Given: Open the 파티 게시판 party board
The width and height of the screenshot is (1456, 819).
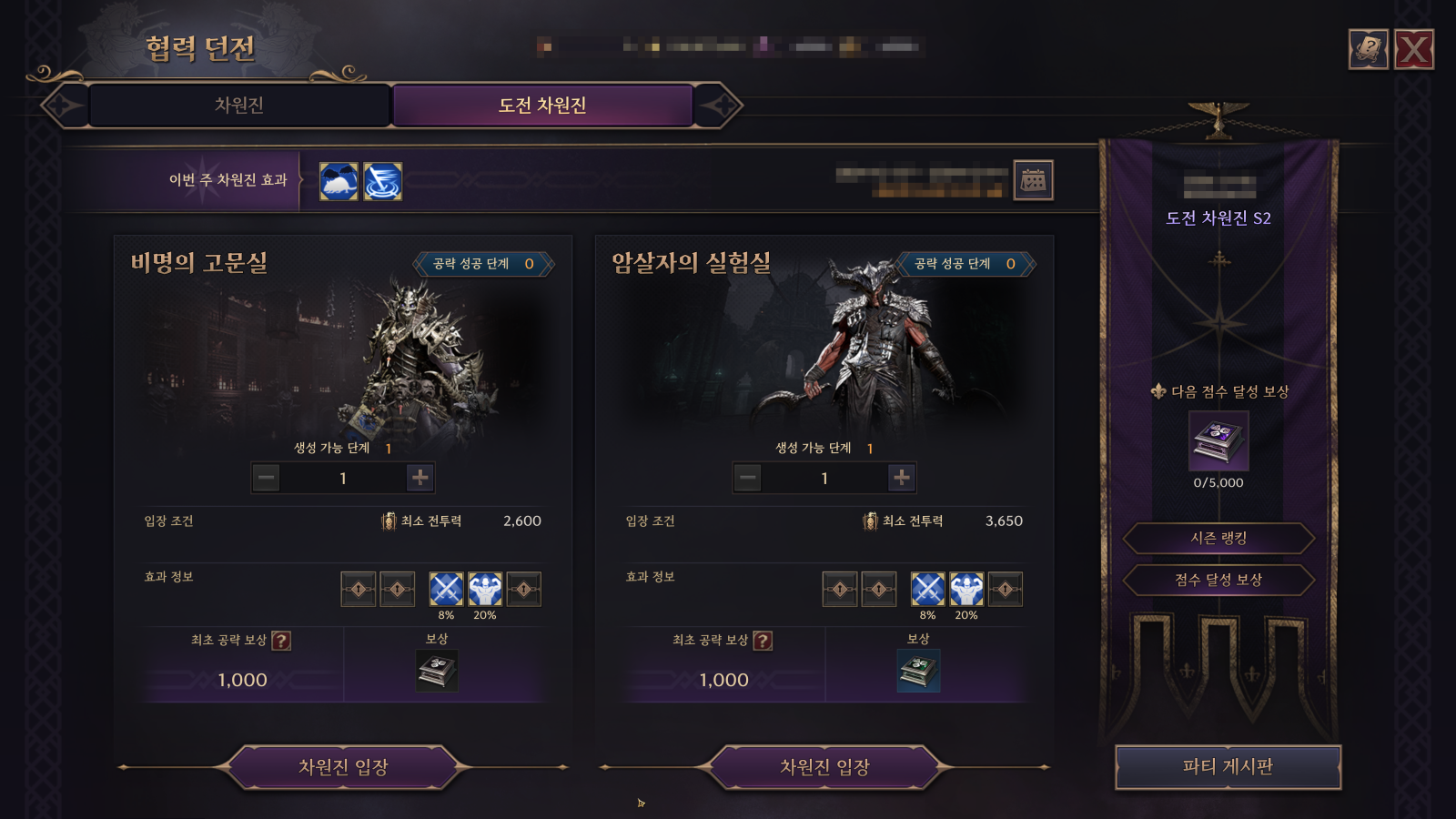Looking at the screenshot, I should click(1228, 767).
